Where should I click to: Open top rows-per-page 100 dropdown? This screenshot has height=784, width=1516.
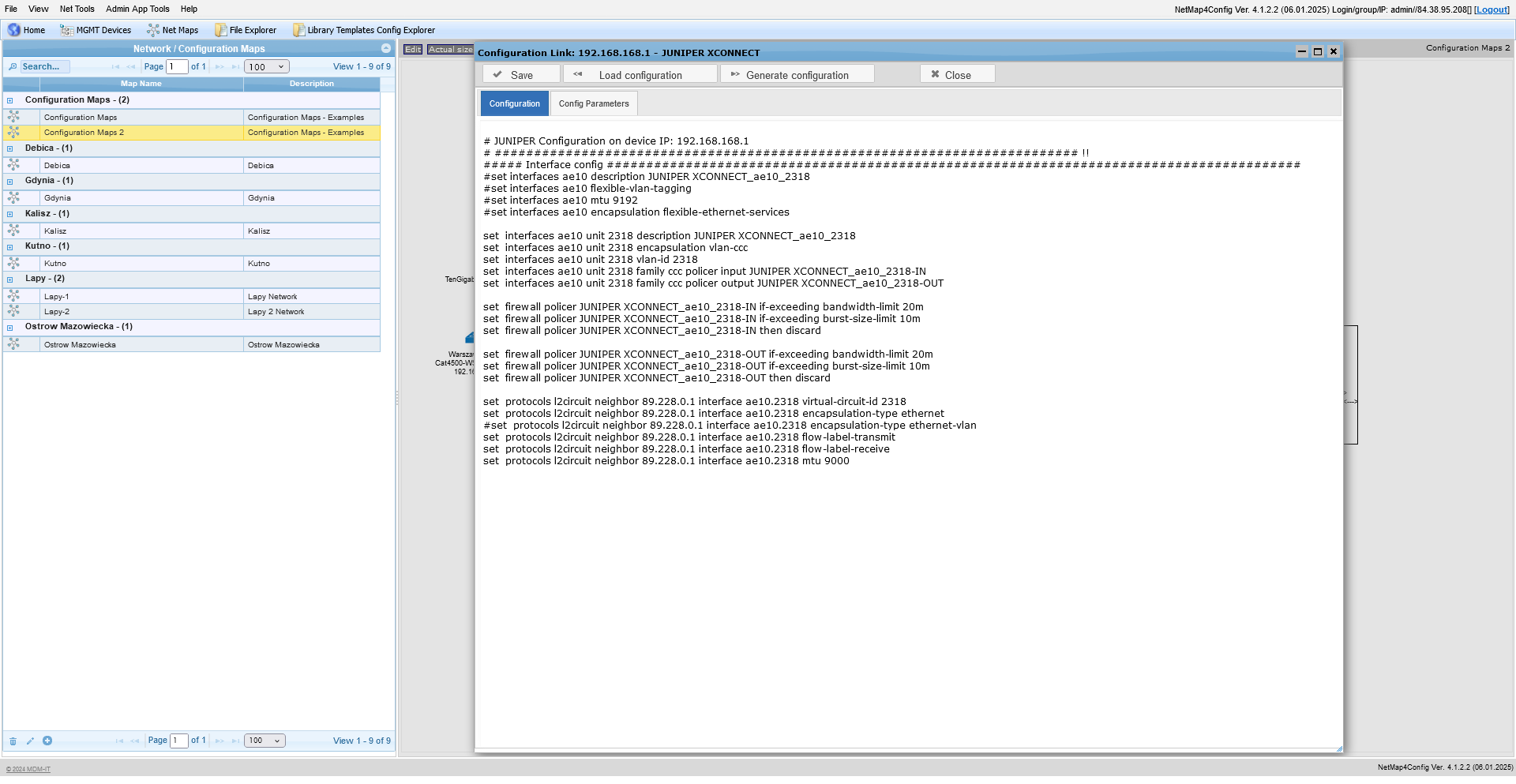coord(267,67)
